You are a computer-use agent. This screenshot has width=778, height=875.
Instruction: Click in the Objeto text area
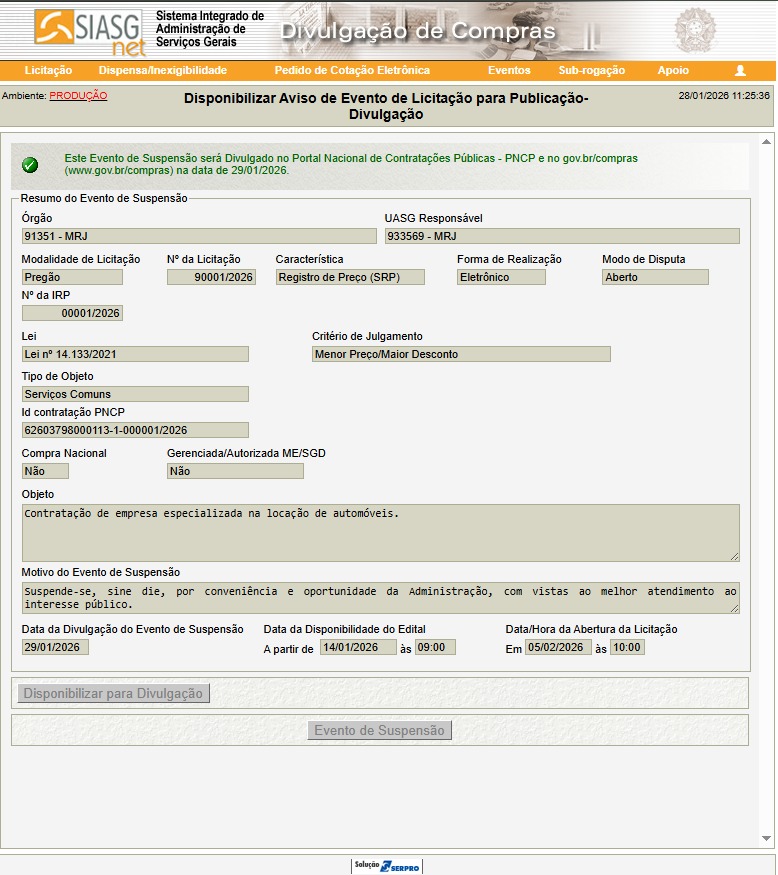point(380,532)
